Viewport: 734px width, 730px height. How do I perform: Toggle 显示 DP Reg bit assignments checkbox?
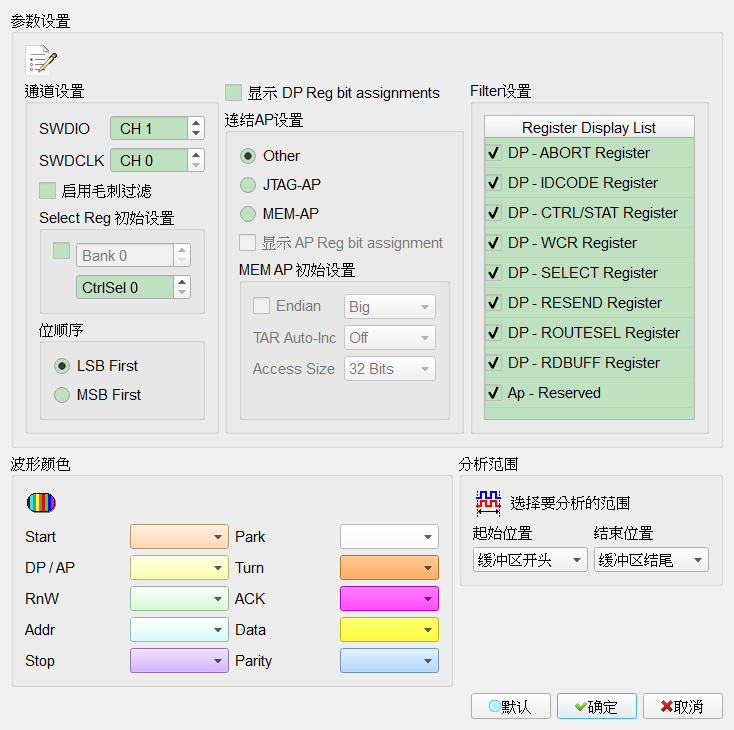click(233, 92)
